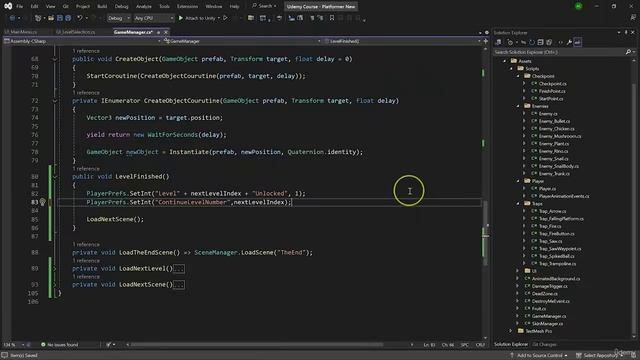Click Add to Source Control in status bar
The width and height of the screenshot is (640, 360).
539,355
